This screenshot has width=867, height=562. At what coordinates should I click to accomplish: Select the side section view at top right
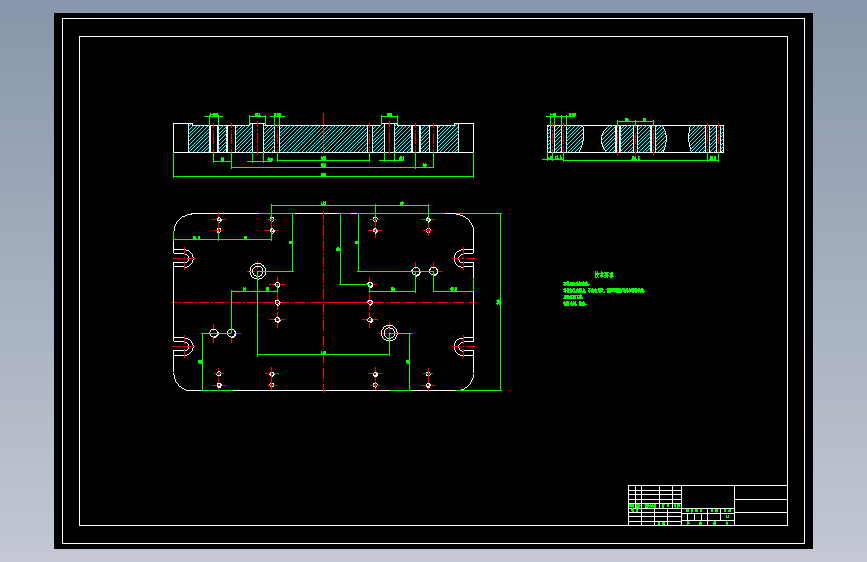pyautogui.click(x=635, y=138)
